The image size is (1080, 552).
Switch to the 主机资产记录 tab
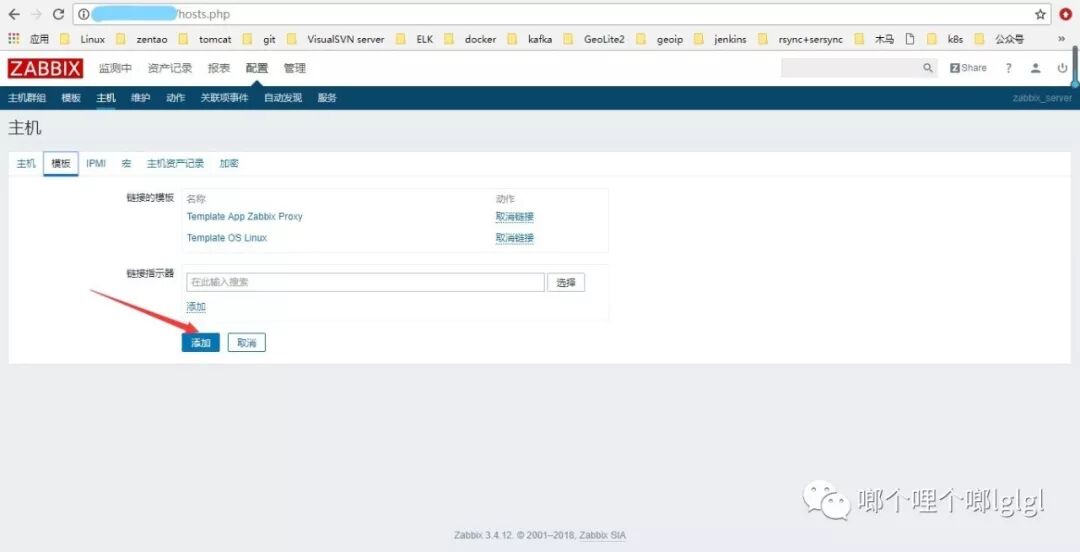[x=176, y=163]
